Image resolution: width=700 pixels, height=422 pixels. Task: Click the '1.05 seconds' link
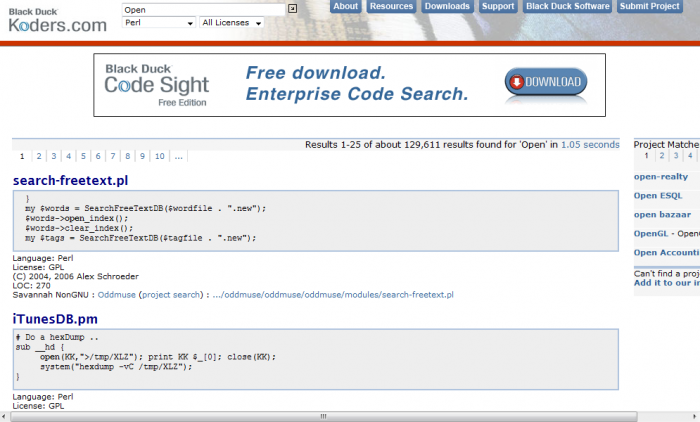590,145
